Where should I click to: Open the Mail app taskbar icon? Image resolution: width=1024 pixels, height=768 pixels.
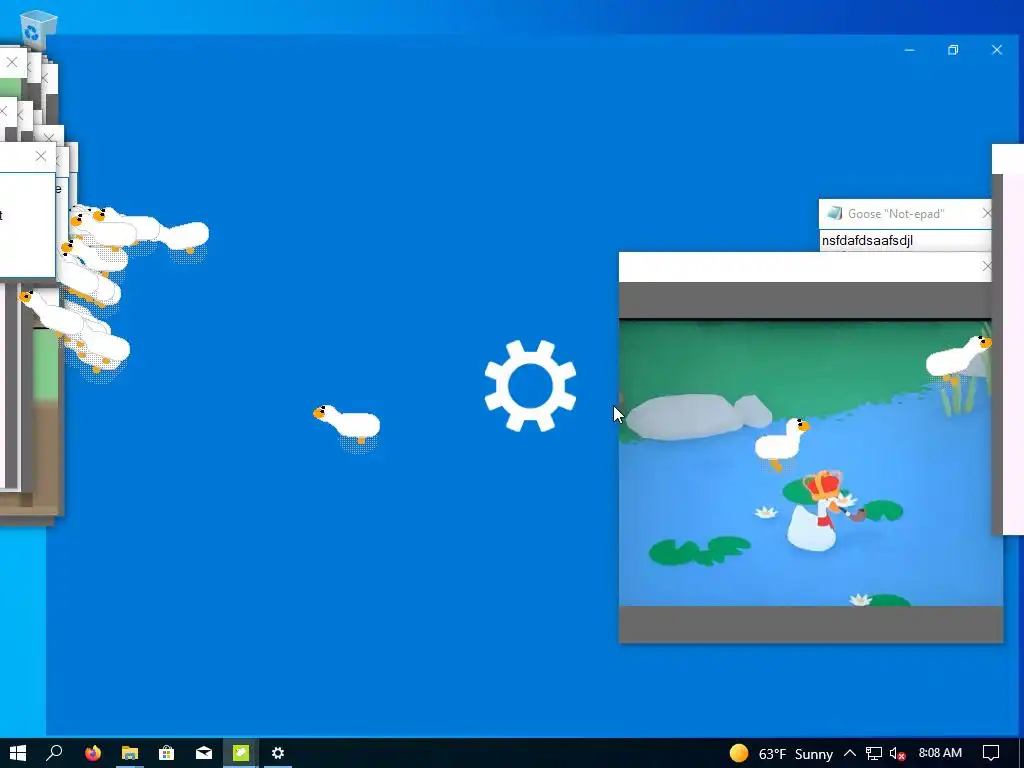(x=204, y=753)
